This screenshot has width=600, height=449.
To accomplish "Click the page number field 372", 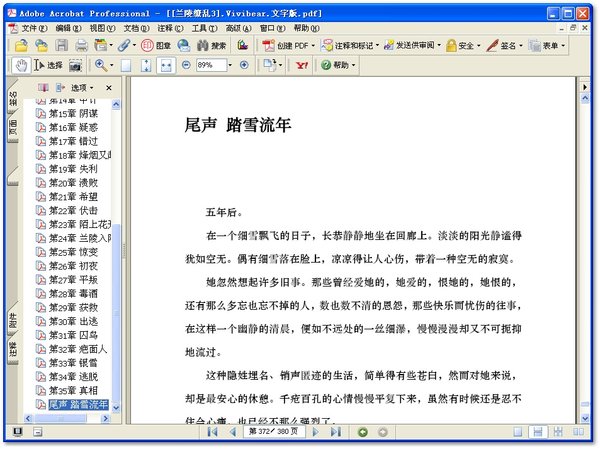I will pos(274,432).
